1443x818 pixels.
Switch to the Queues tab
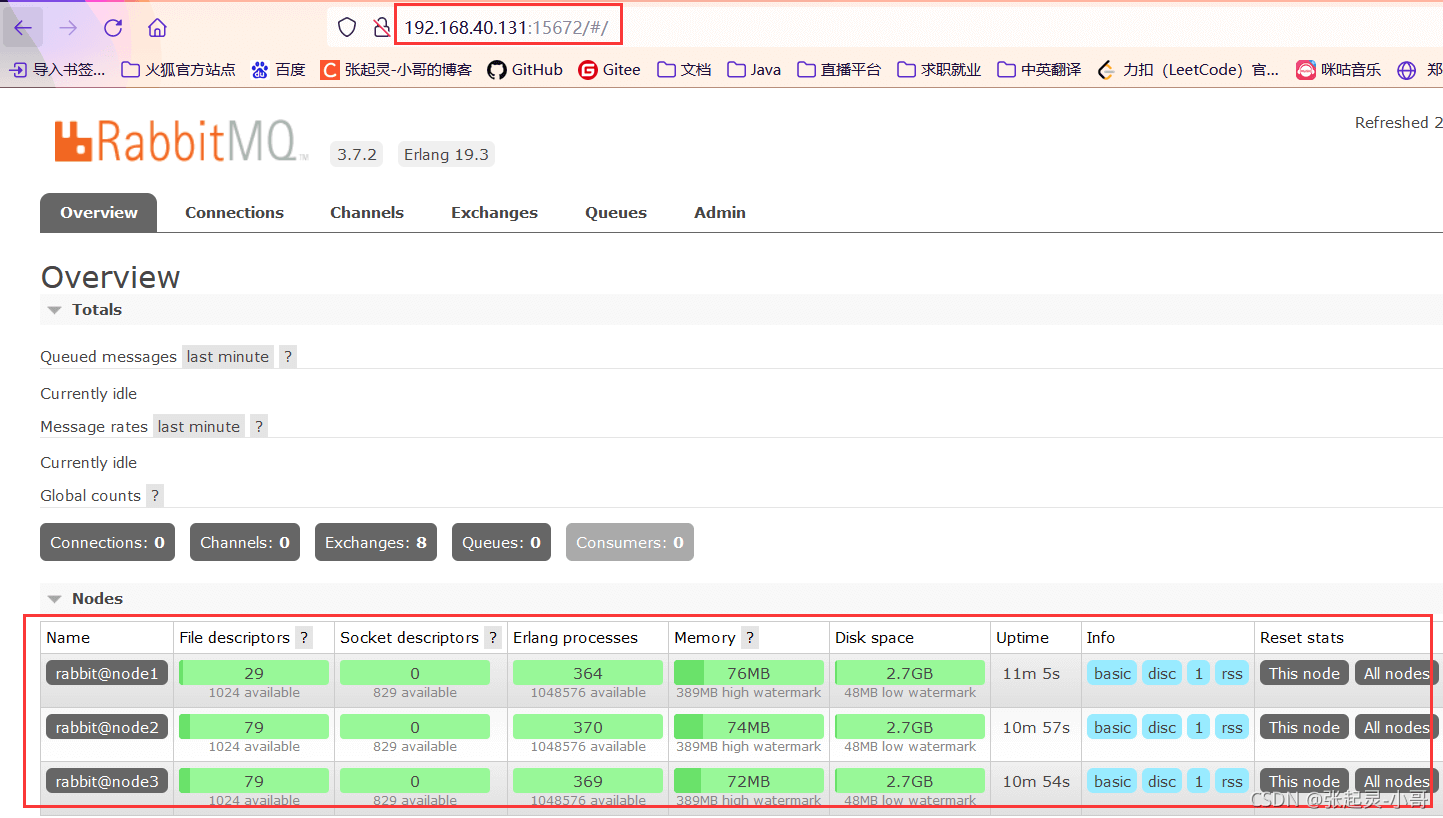click(615, 213)
